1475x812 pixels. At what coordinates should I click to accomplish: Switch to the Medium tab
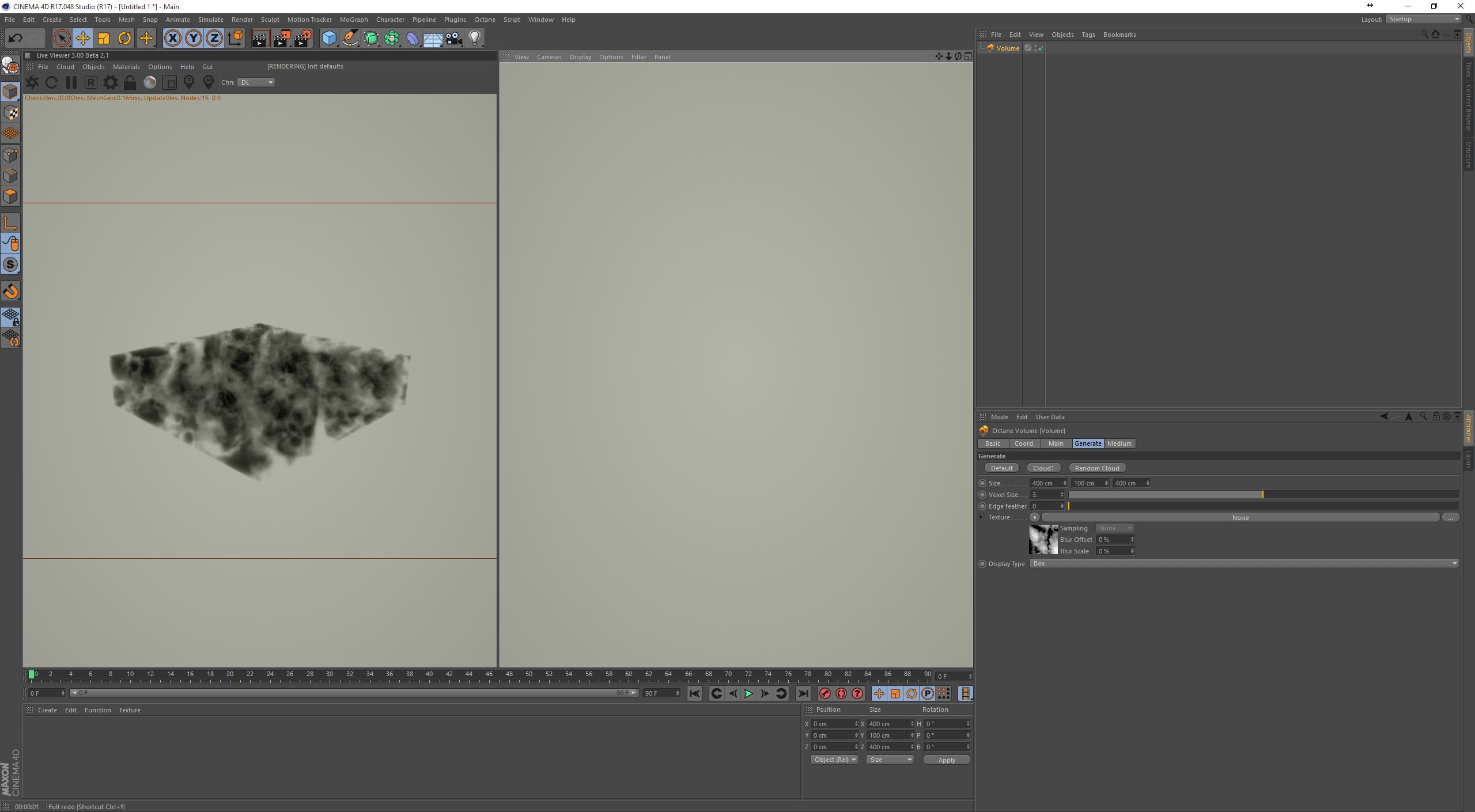[x=1119, y=443]
